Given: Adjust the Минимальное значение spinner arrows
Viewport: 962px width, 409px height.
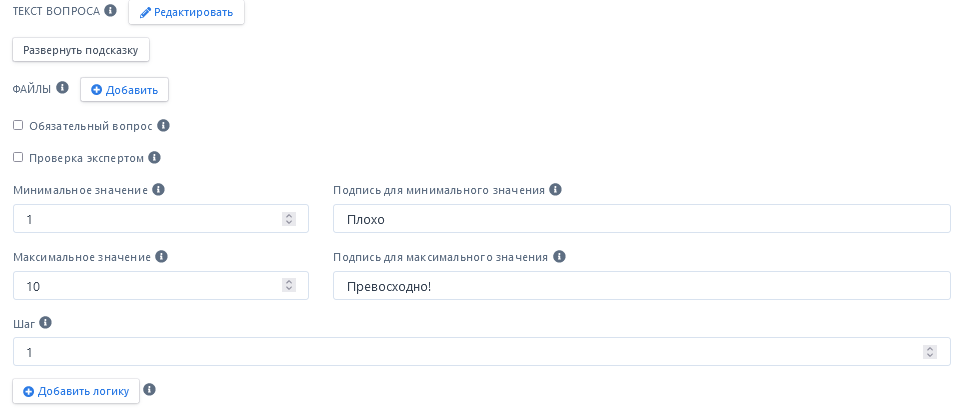Looking at the screenshot, I should [289, 219].
